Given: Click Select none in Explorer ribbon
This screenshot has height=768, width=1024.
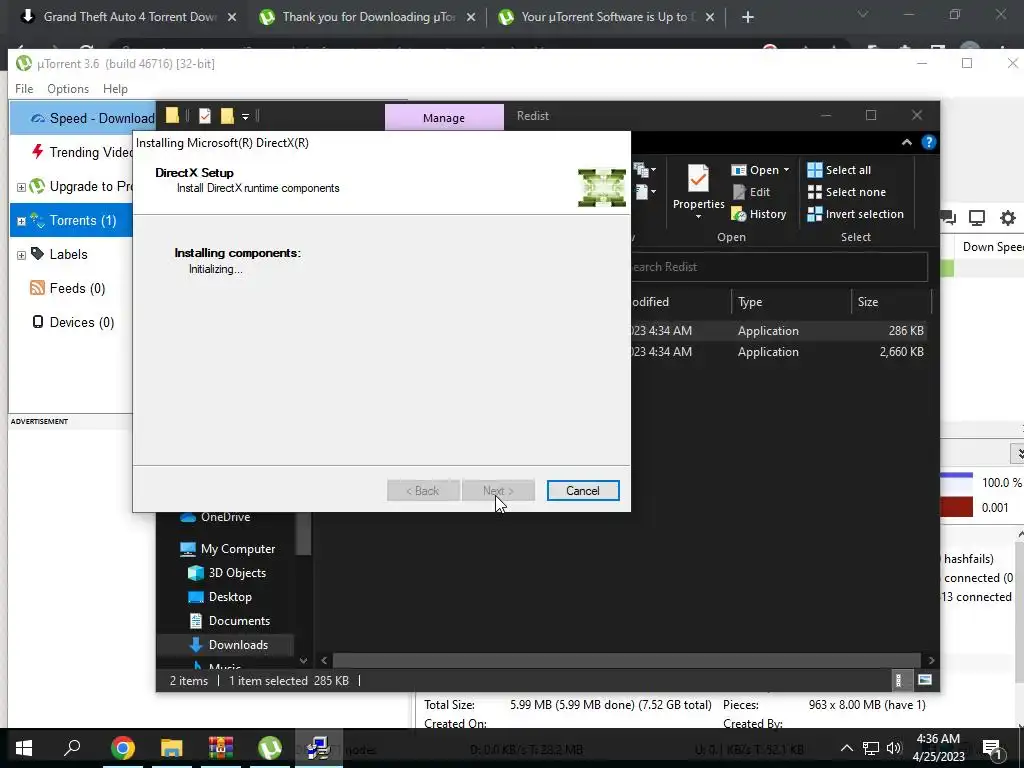Looking at the screenshot, I should click(x=847, y=192).
